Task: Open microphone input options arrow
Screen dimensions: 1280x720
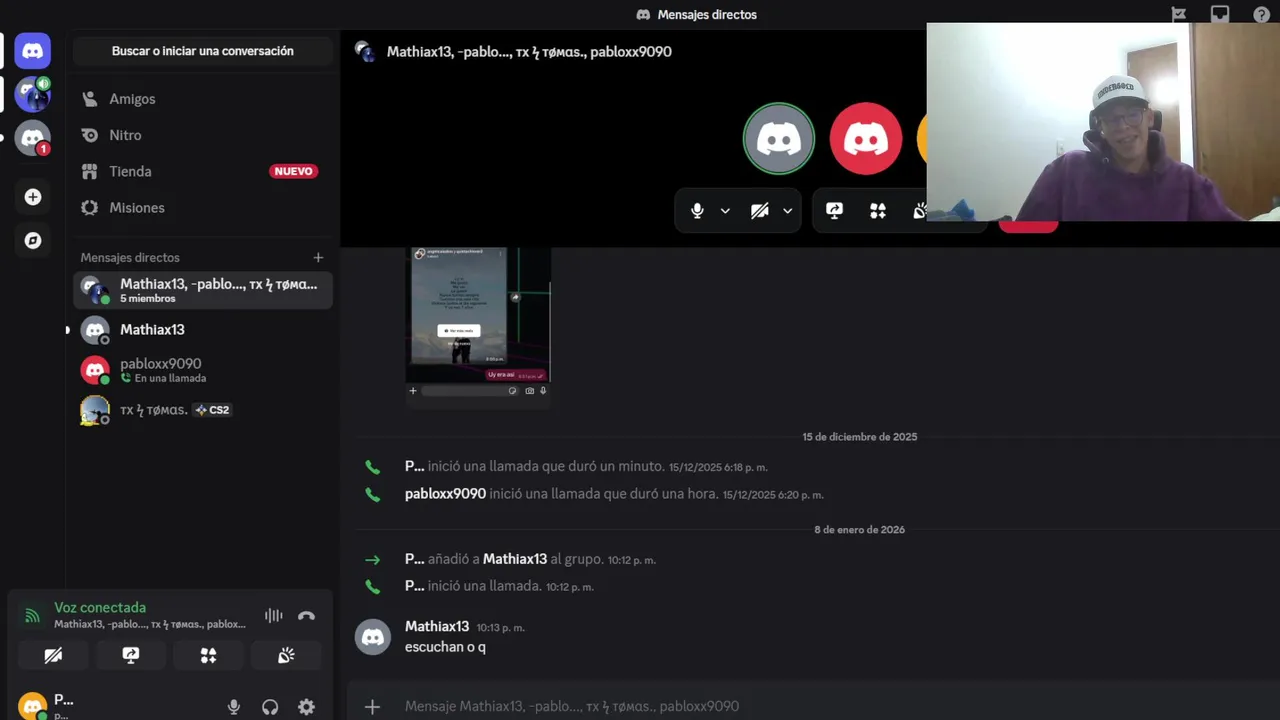Action: tap(725, 211)
